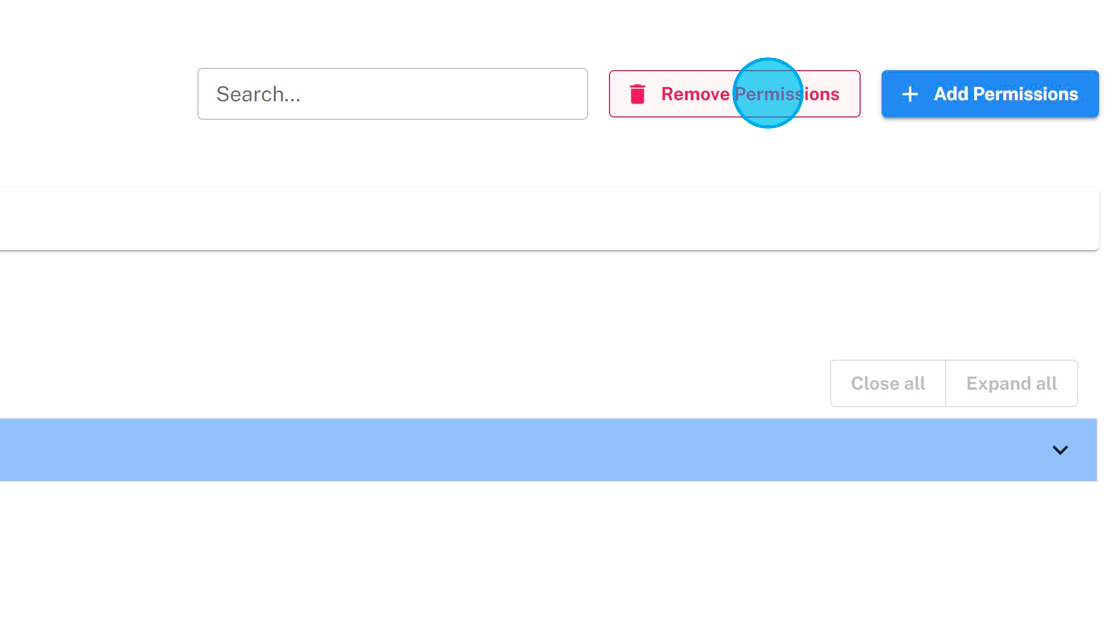Select the blue Add Permissions control

click(989, 94)
